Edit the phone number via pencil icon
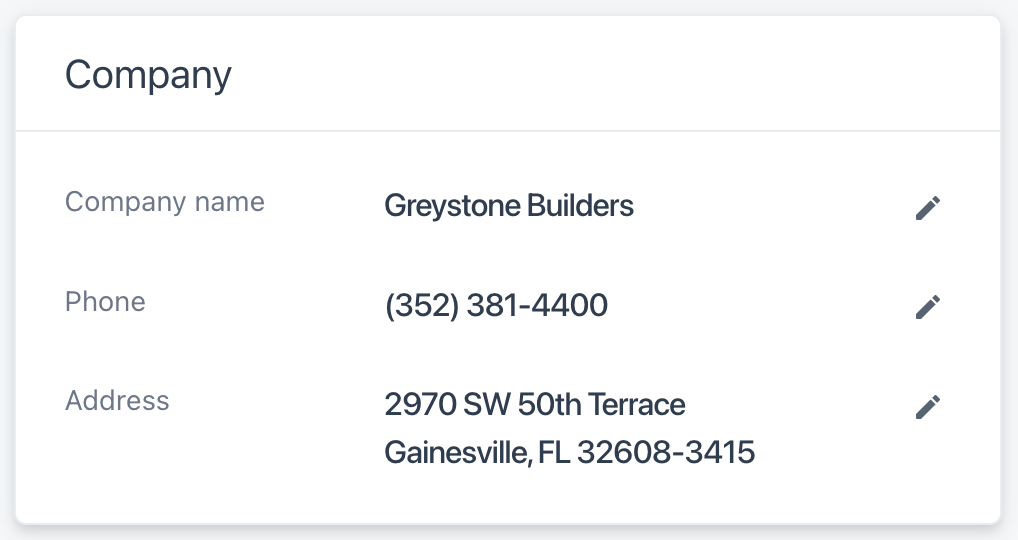The image size is (1018, 540). coord(928,307)
